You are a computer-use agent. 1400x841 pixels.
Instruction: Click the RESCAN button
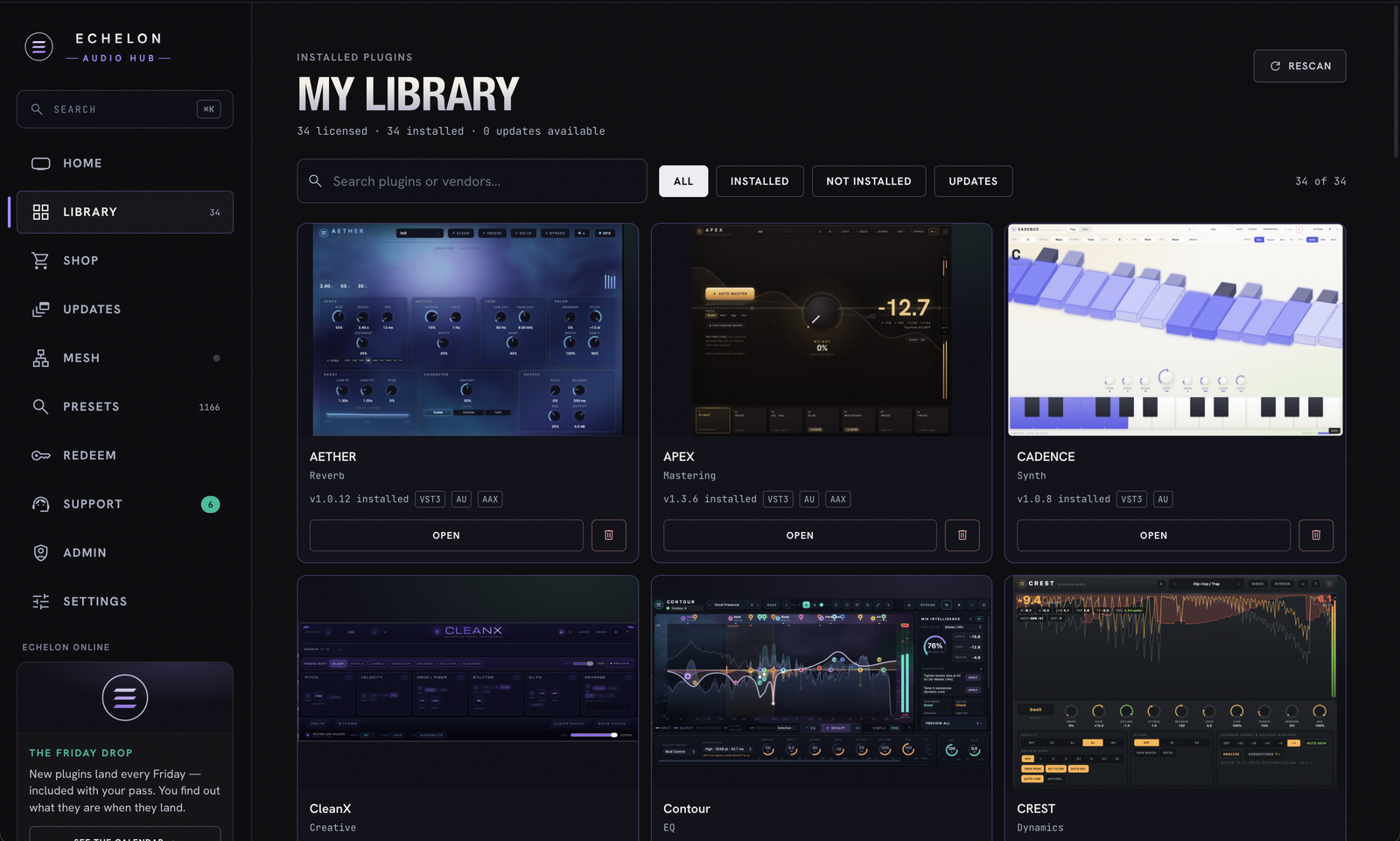[x=1299, y=67]
